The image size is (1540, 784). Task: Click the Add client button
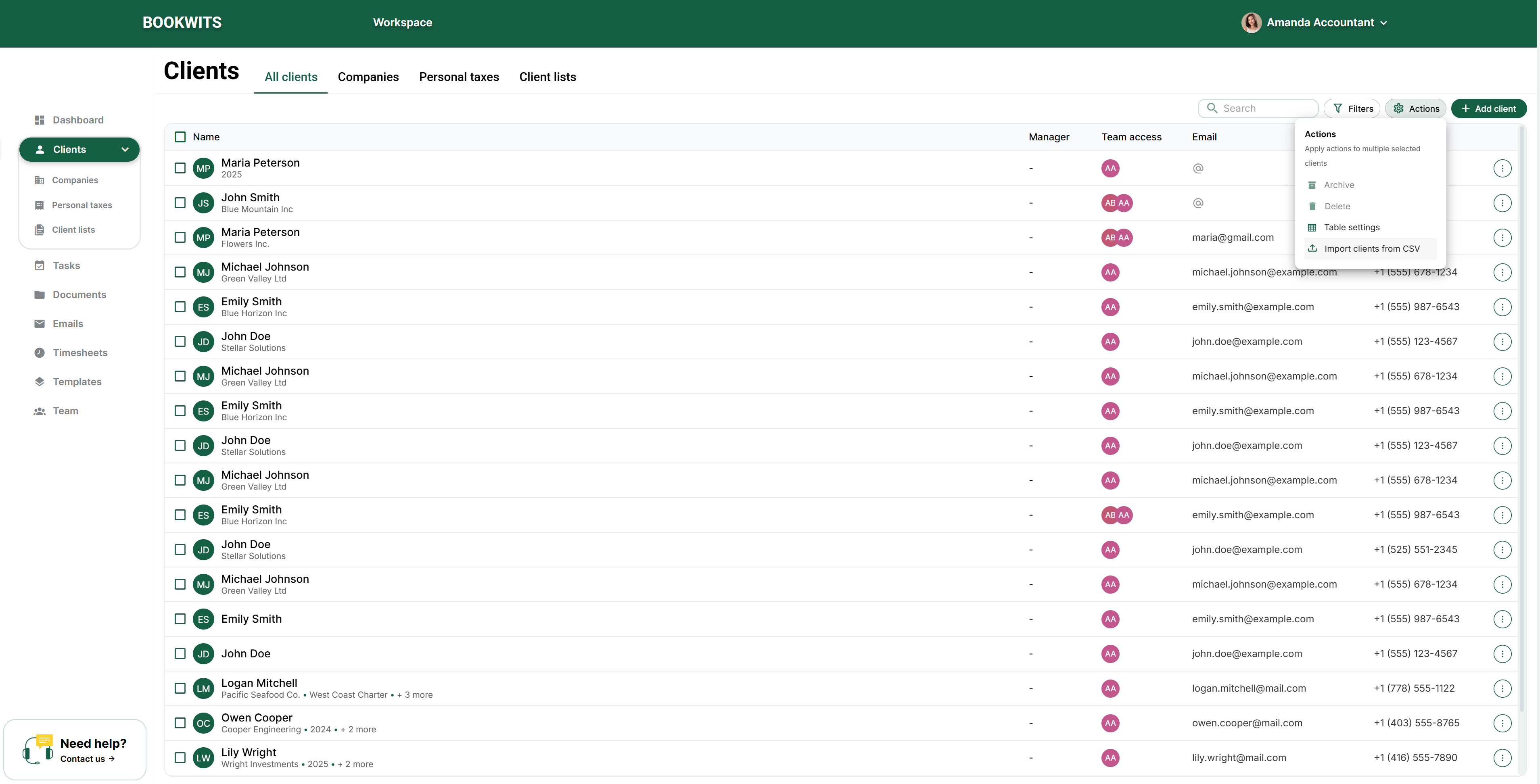[x=1489, y=109]
